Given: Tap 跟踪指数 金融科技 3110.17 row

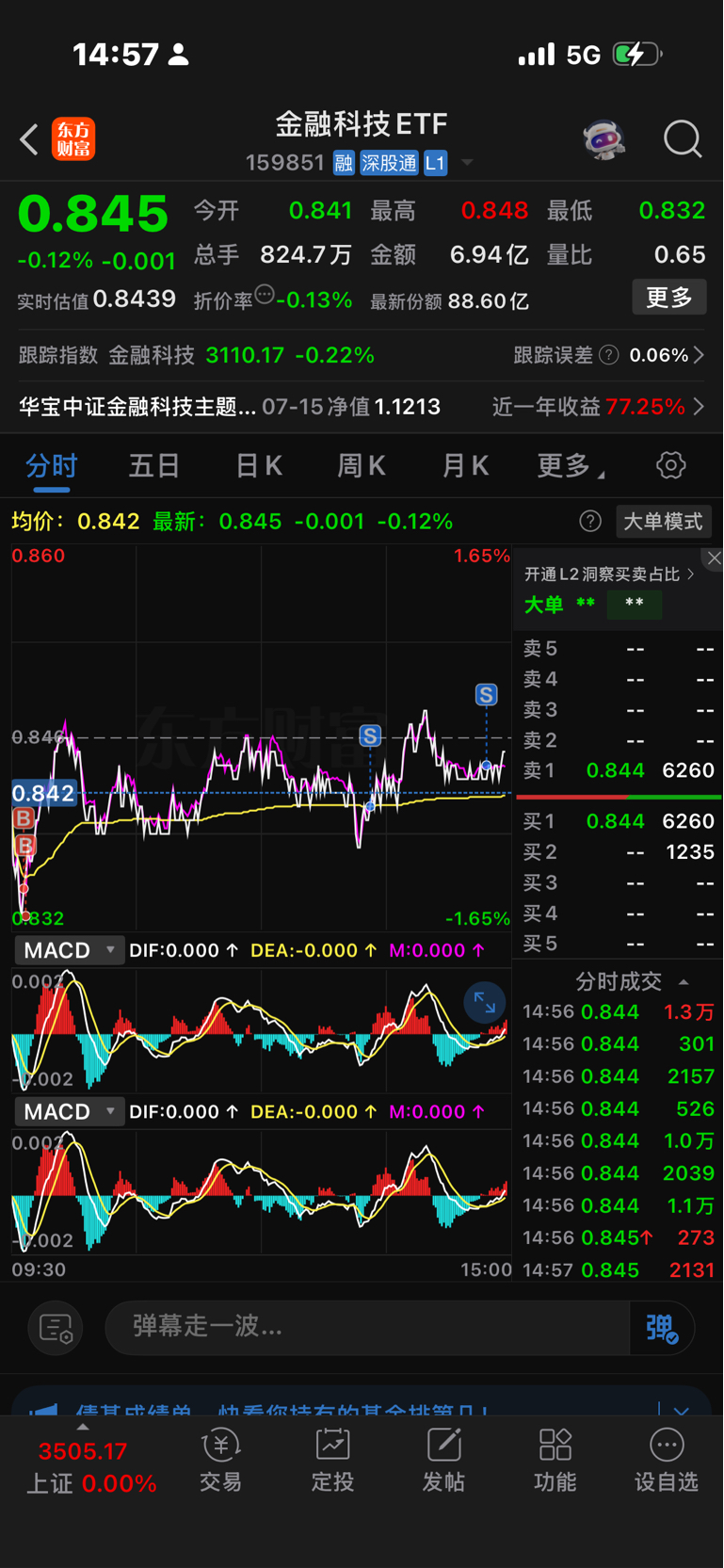Looking at the screenshot, I should coord(197,355).
